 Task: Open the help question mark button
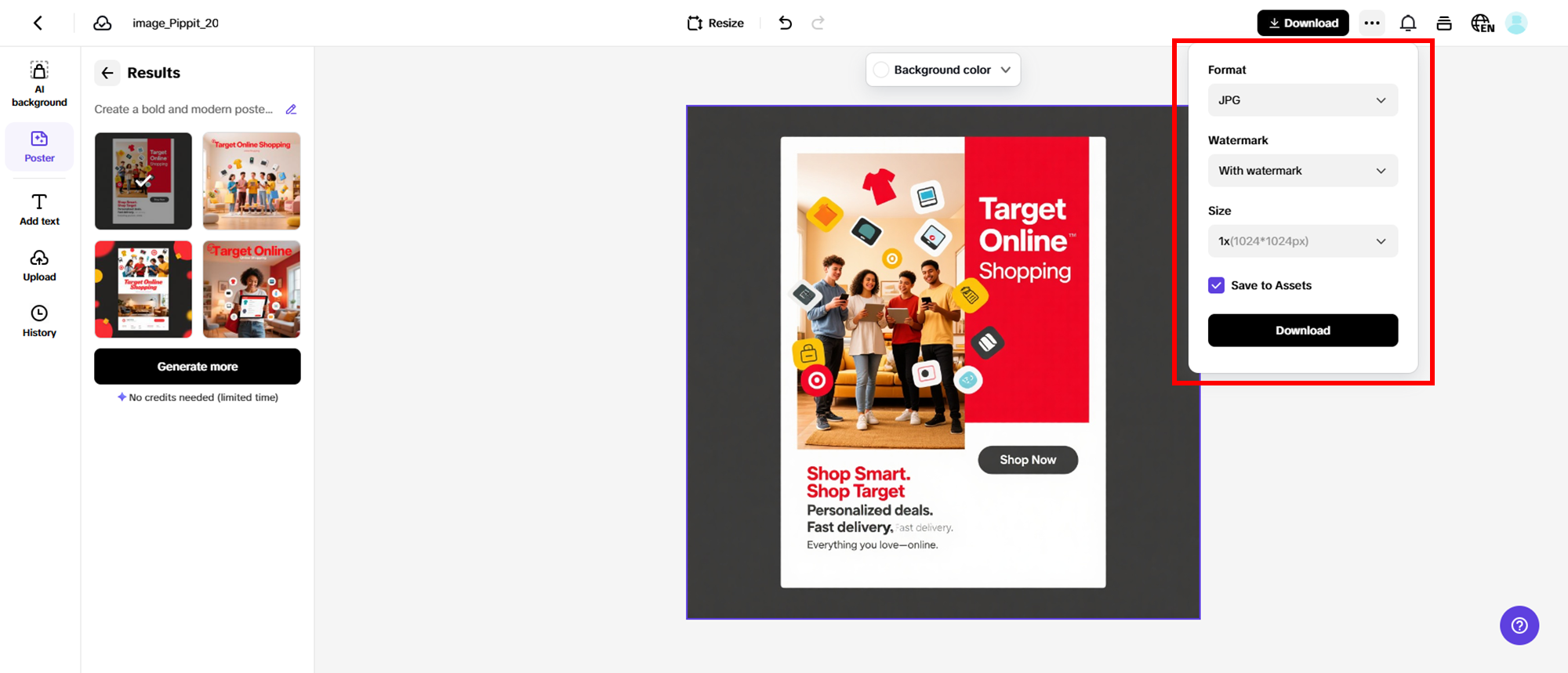pos(1519,625)
